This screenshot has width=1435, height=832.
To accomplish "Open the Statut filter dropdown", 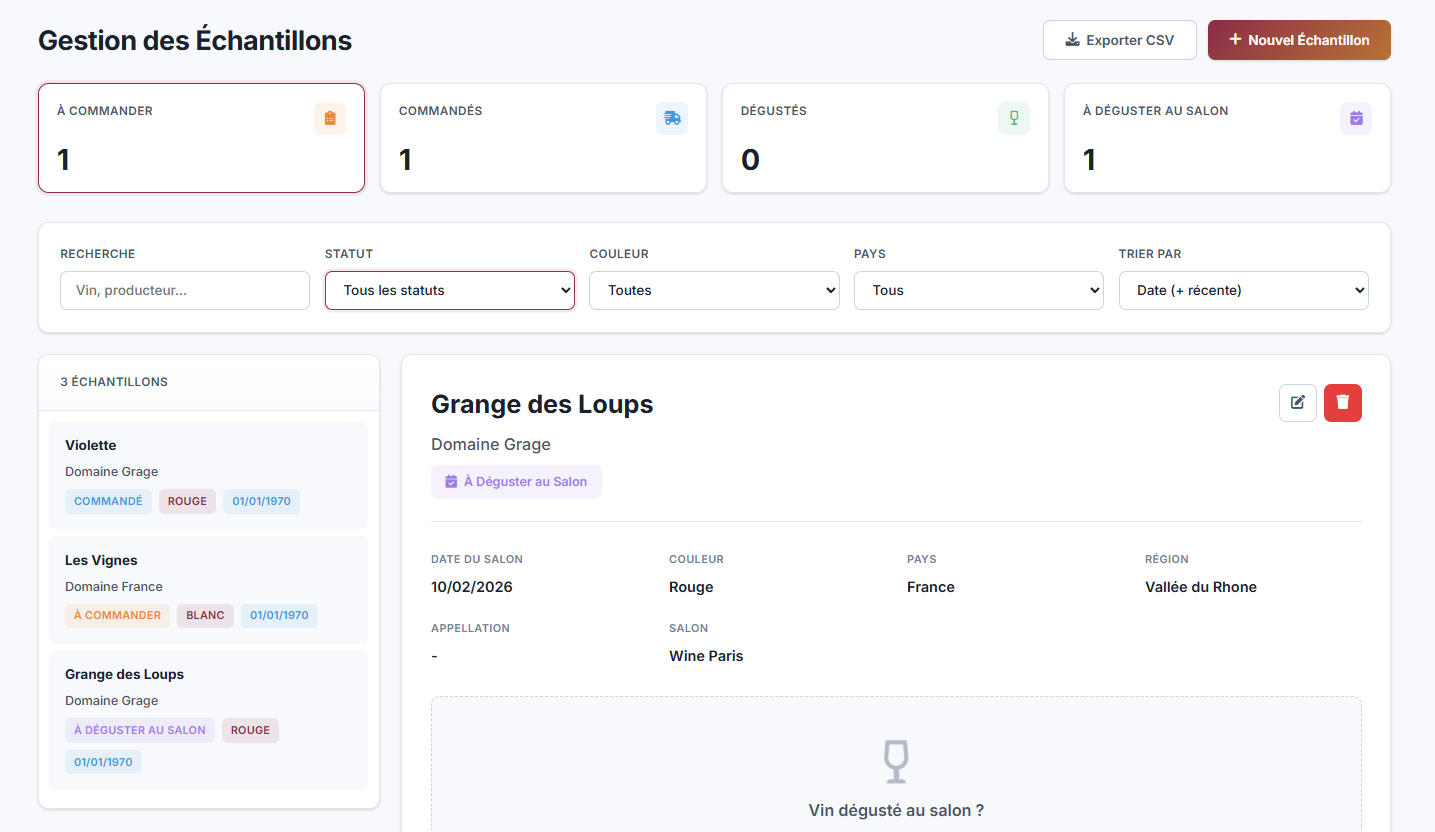I will click(x=450, y=290).
